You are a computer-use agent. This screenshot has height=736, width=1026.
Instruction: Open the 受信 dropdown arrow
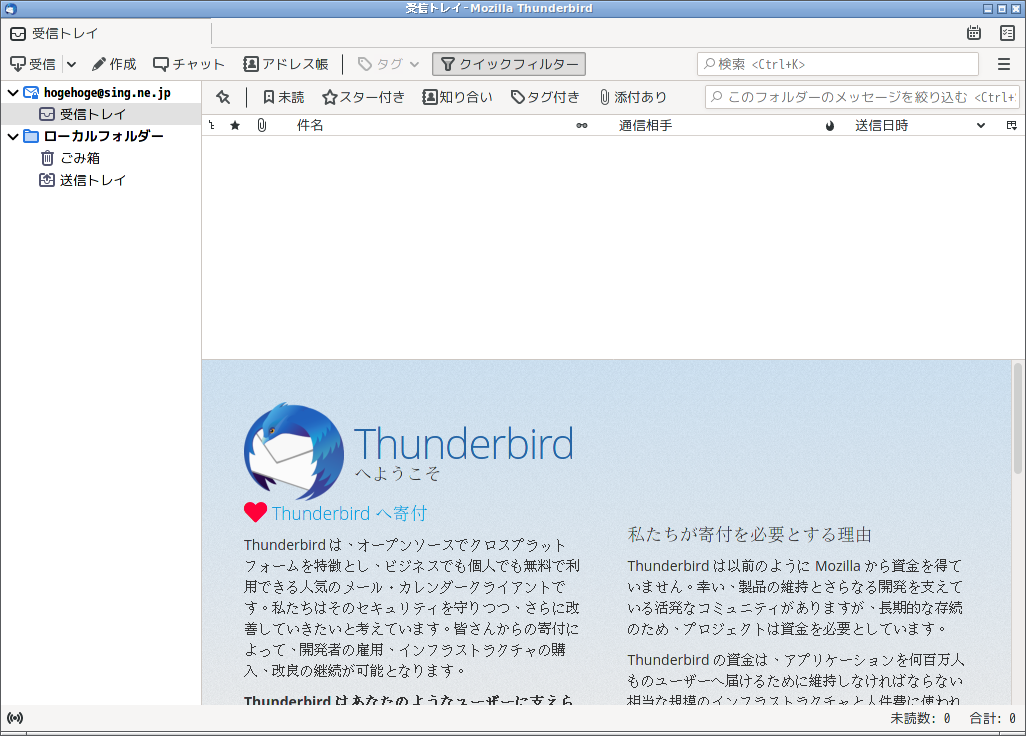coord(71,64)
